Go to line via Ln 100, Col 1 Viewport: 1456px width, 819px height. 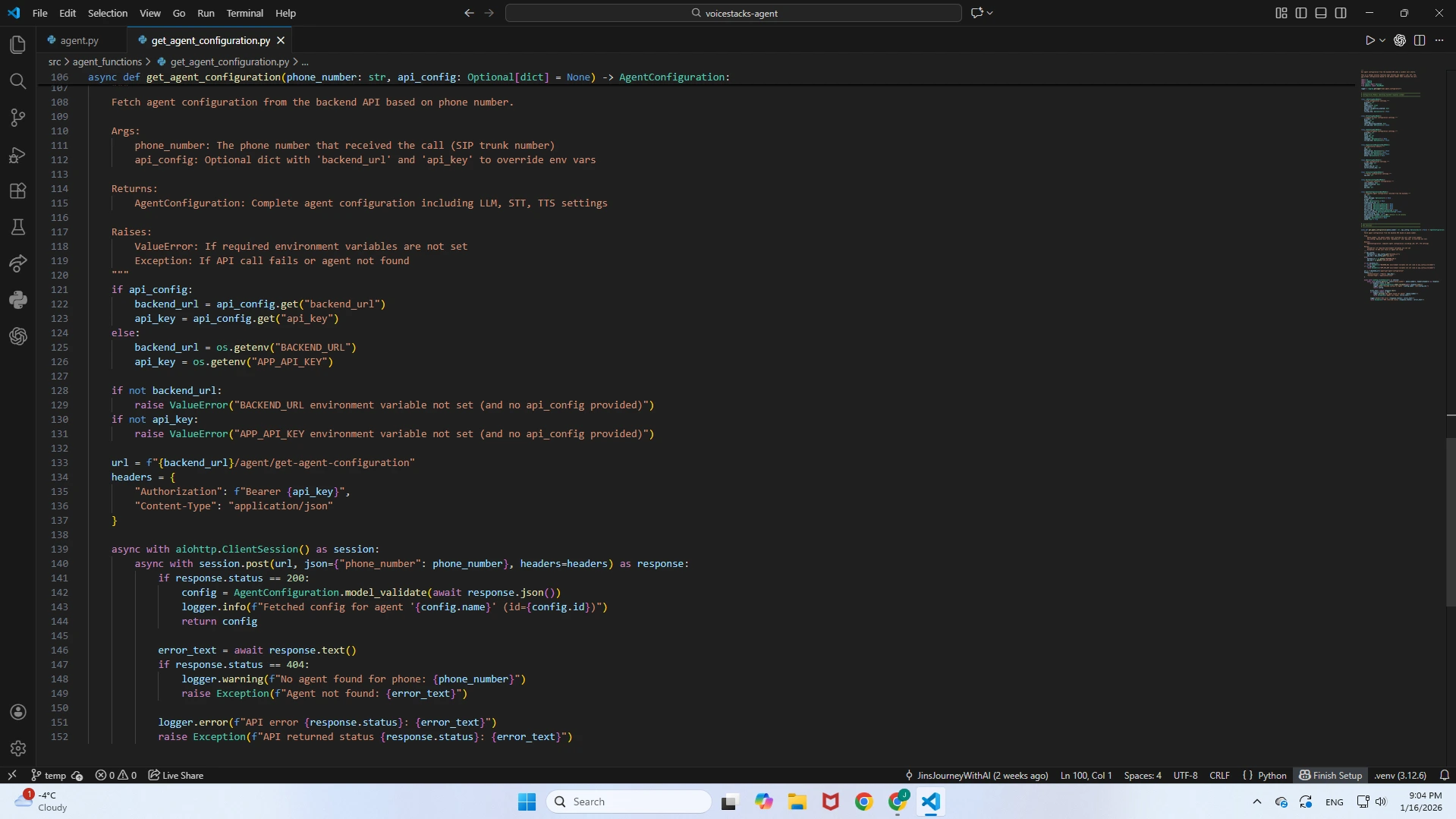coord(1086,775)
